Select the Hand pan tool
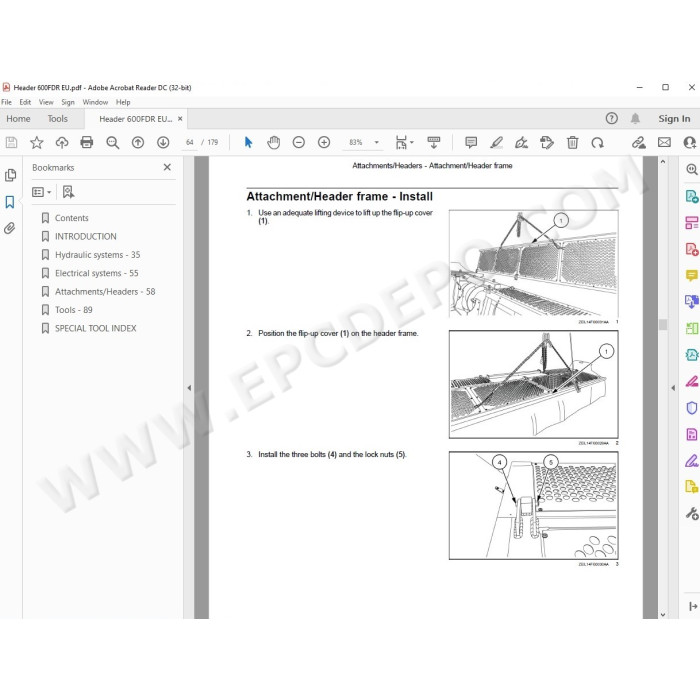This screenshot has height=700, width=700. pos(274,142)
